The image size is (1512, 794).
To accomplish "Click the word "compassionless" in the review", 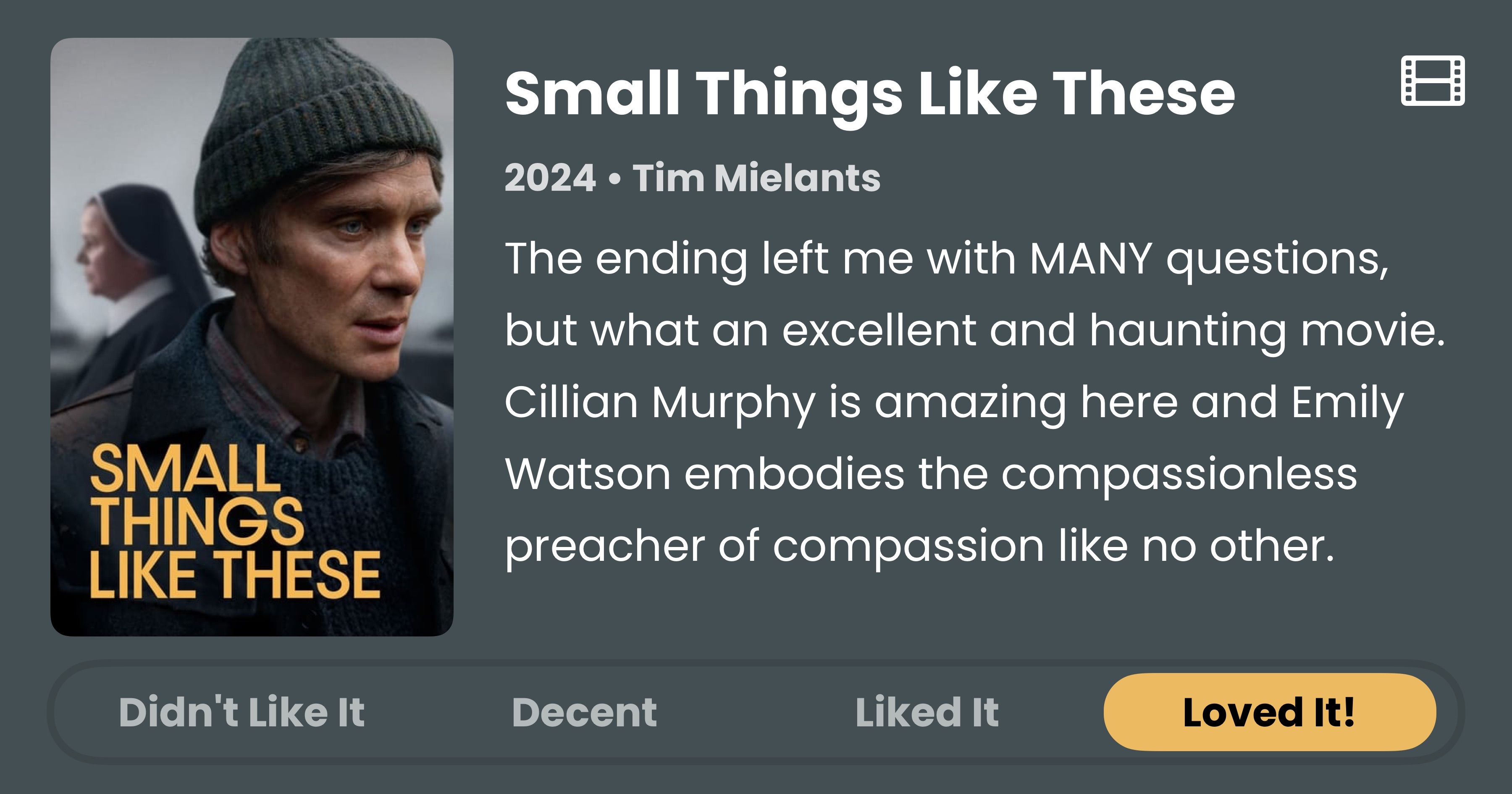I will (x=1179, y=475).
